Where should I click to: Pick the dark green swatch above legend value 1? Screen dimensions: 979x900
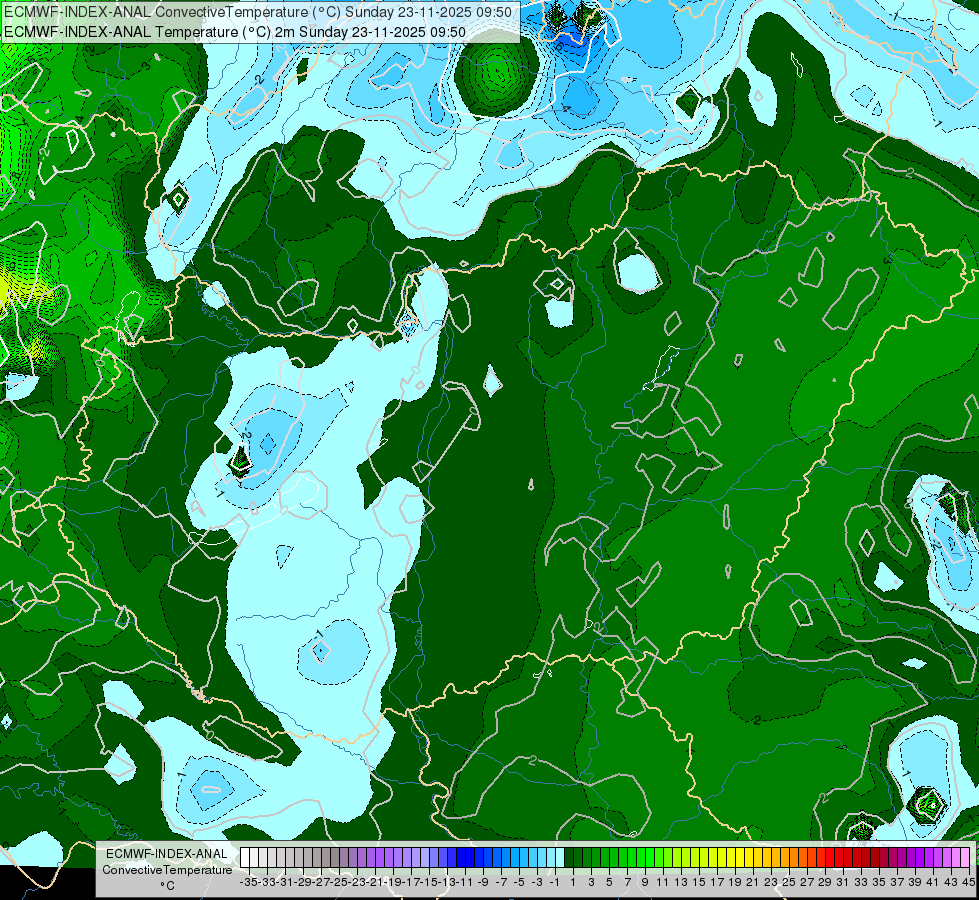click(x=569, y=857)
